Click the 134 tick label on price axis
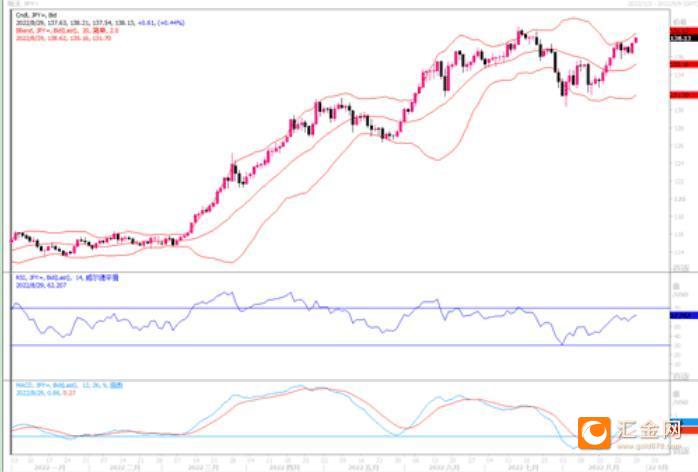 679,75
